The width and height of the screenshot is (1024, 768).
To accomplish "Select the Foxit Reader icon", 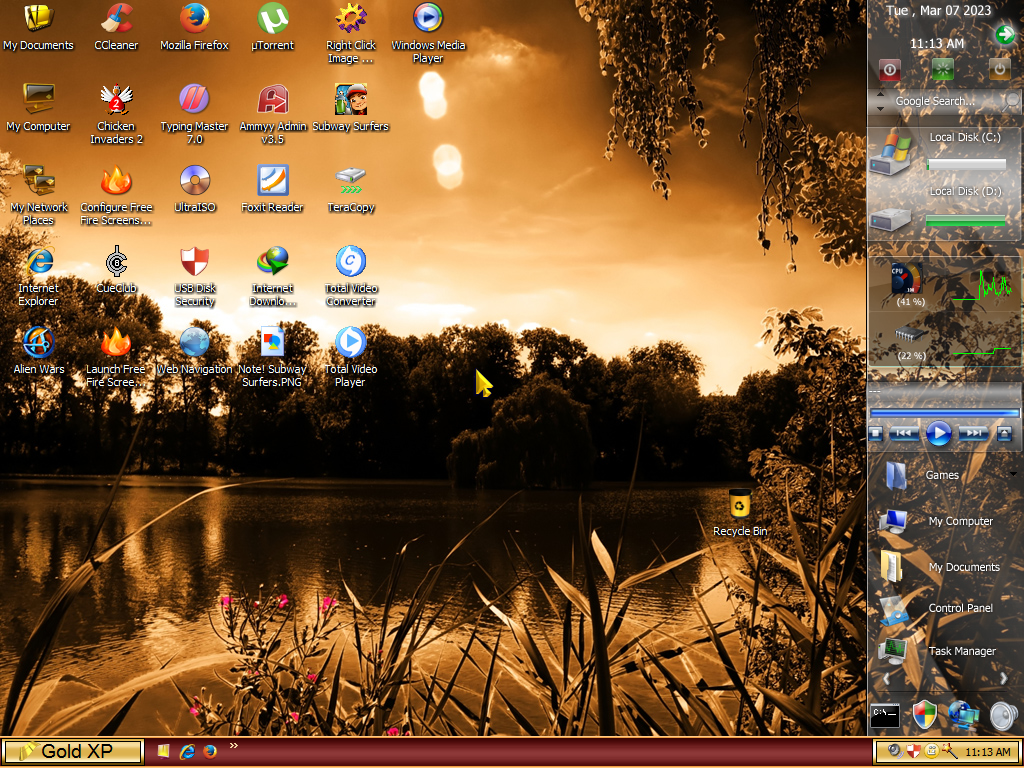I will tap(272, 181).
